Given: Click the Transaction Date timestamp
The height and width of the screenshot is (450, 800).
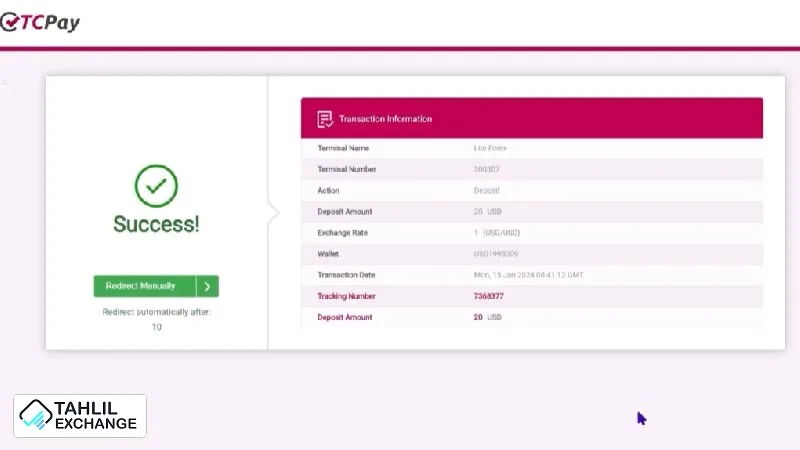Looking at the screenshot, I should pyautogui.click(x=529, y=275).
